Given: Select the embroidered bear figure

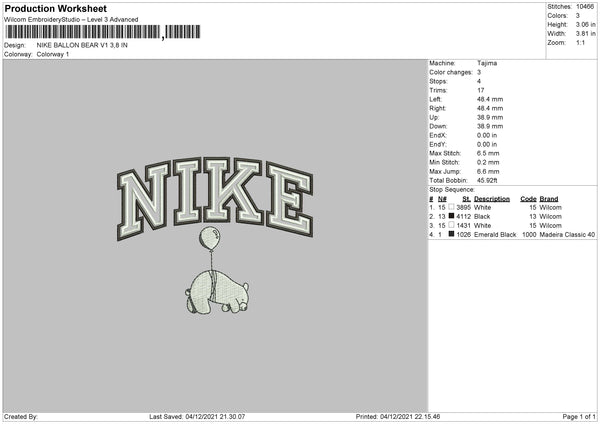Looking at the screenshot, I should pyautogui.click(x=217, y=292).
